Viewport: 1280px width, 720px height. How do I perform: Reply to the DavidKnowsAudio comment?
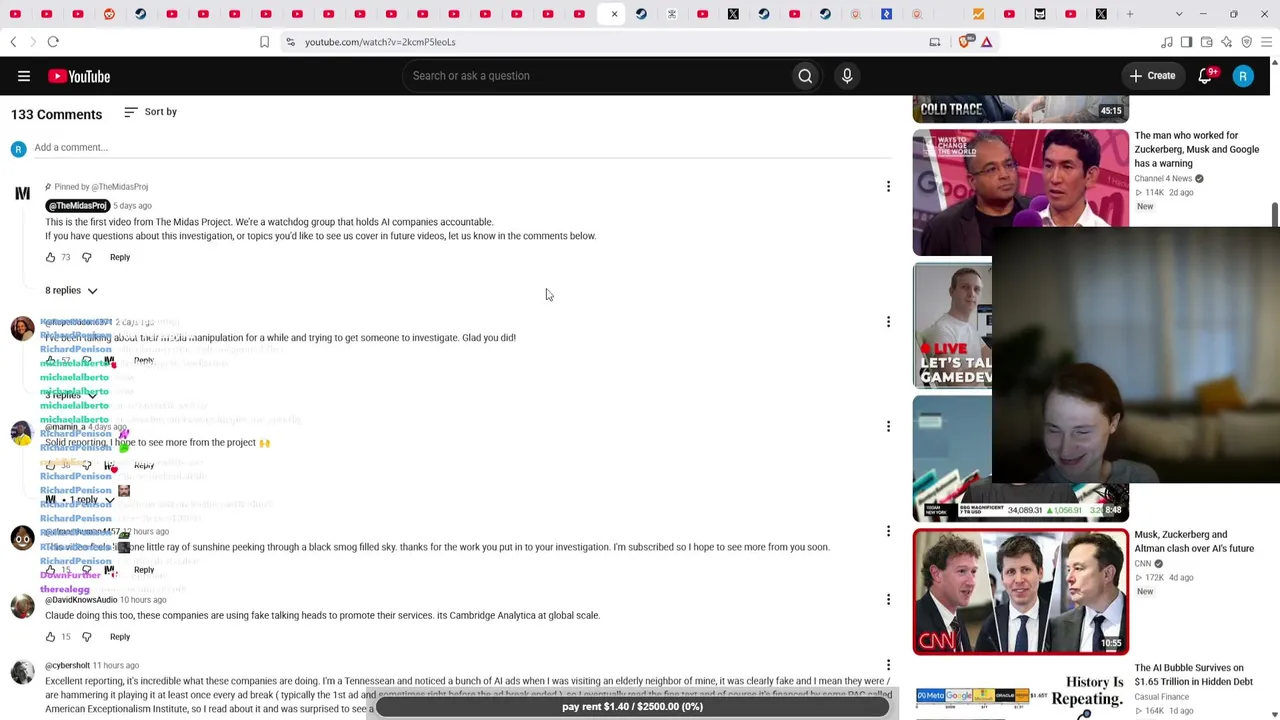click(120, 637)
